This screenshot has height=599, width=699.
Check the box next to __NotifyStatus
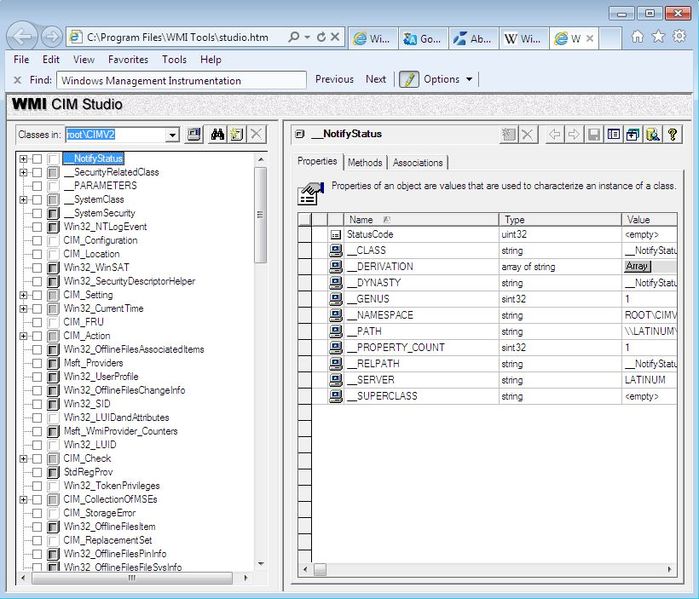tap(37, 159)
